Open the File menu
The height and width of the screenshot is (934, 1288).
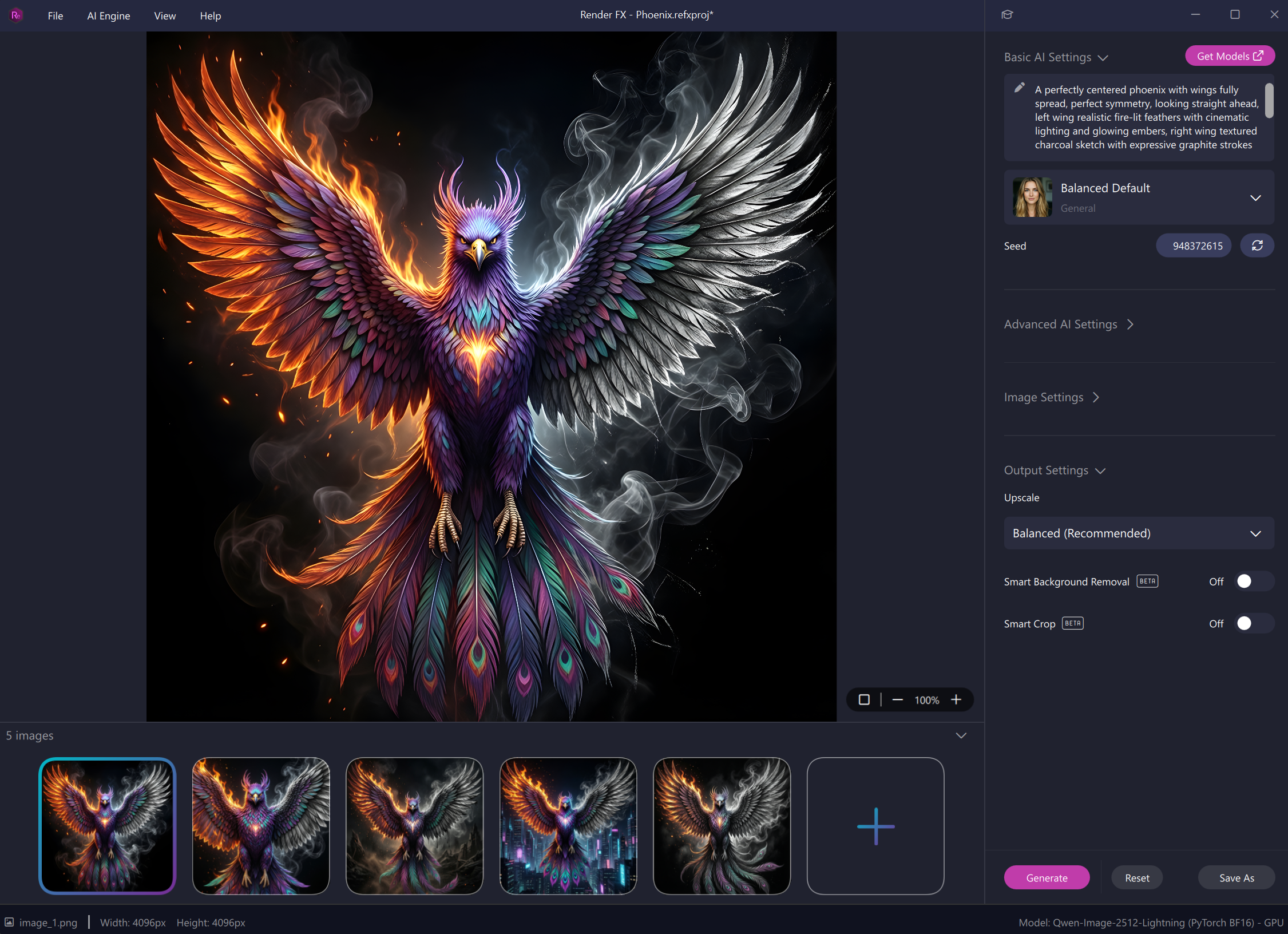[56, 16]
